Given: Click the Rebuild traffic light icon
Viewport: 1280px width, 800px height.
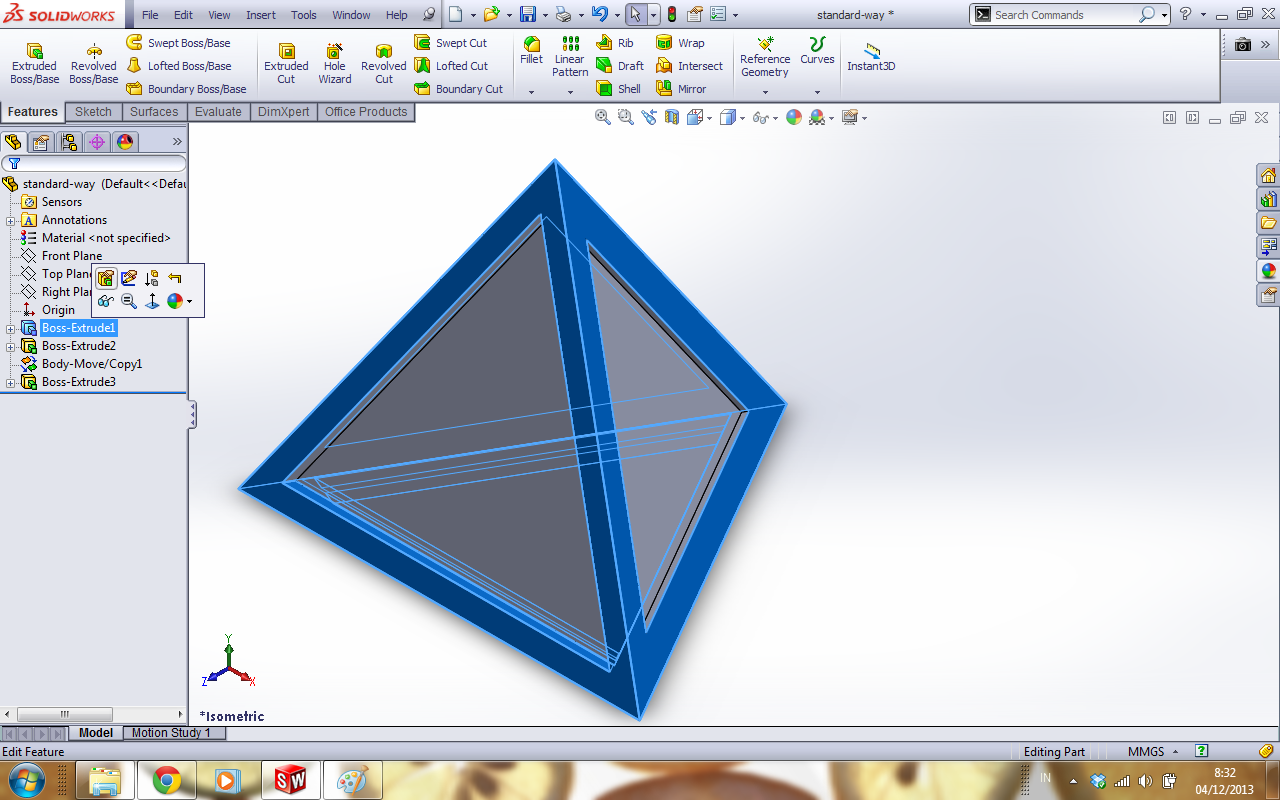Looking at the screenshot, I should [671, 14].
